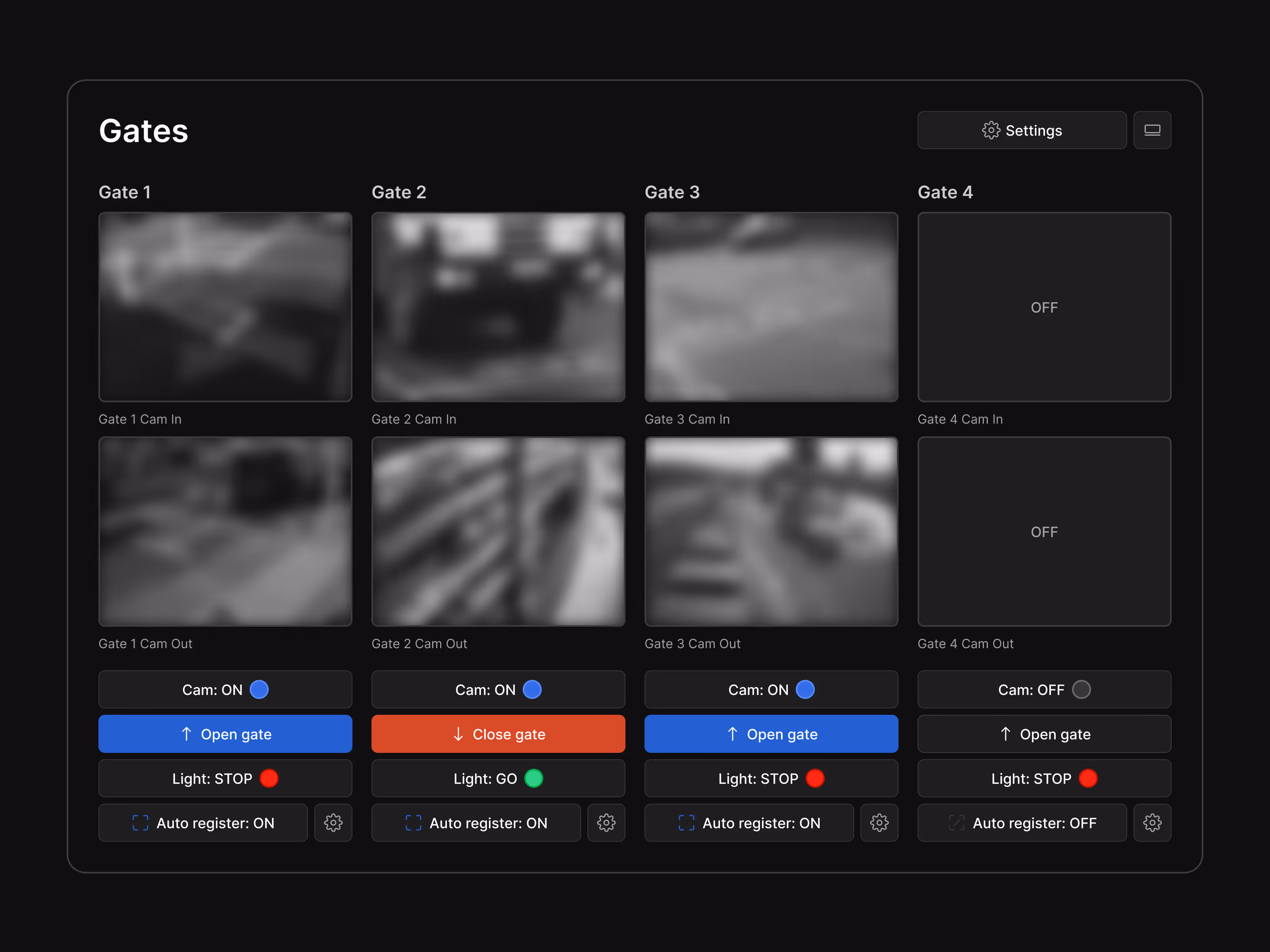Toggle Gate 1 Cam ON switch
This screenshot has width=1270, height=952.
tap(225, 689)
